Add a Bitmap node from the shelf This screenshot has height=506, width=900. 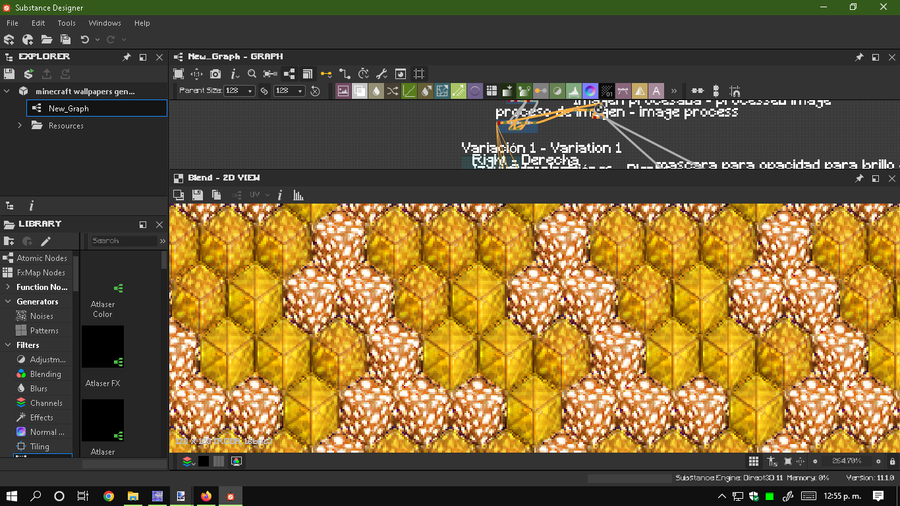pos(343,91)
